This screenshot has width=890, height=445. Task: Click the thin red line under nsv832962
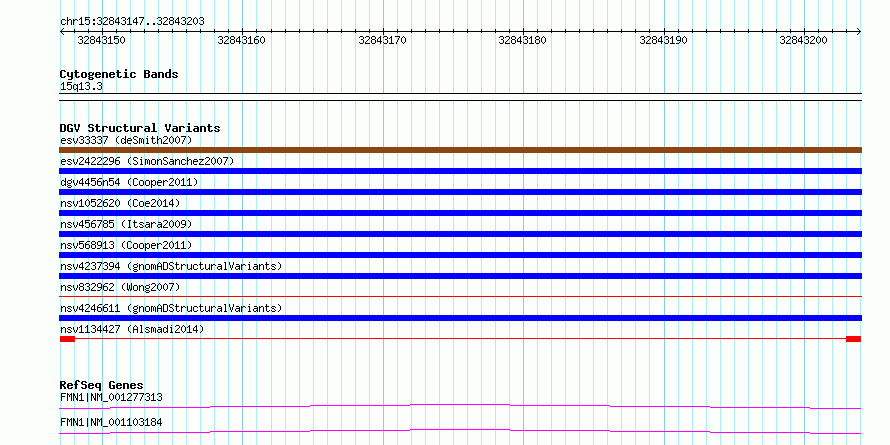460,296
